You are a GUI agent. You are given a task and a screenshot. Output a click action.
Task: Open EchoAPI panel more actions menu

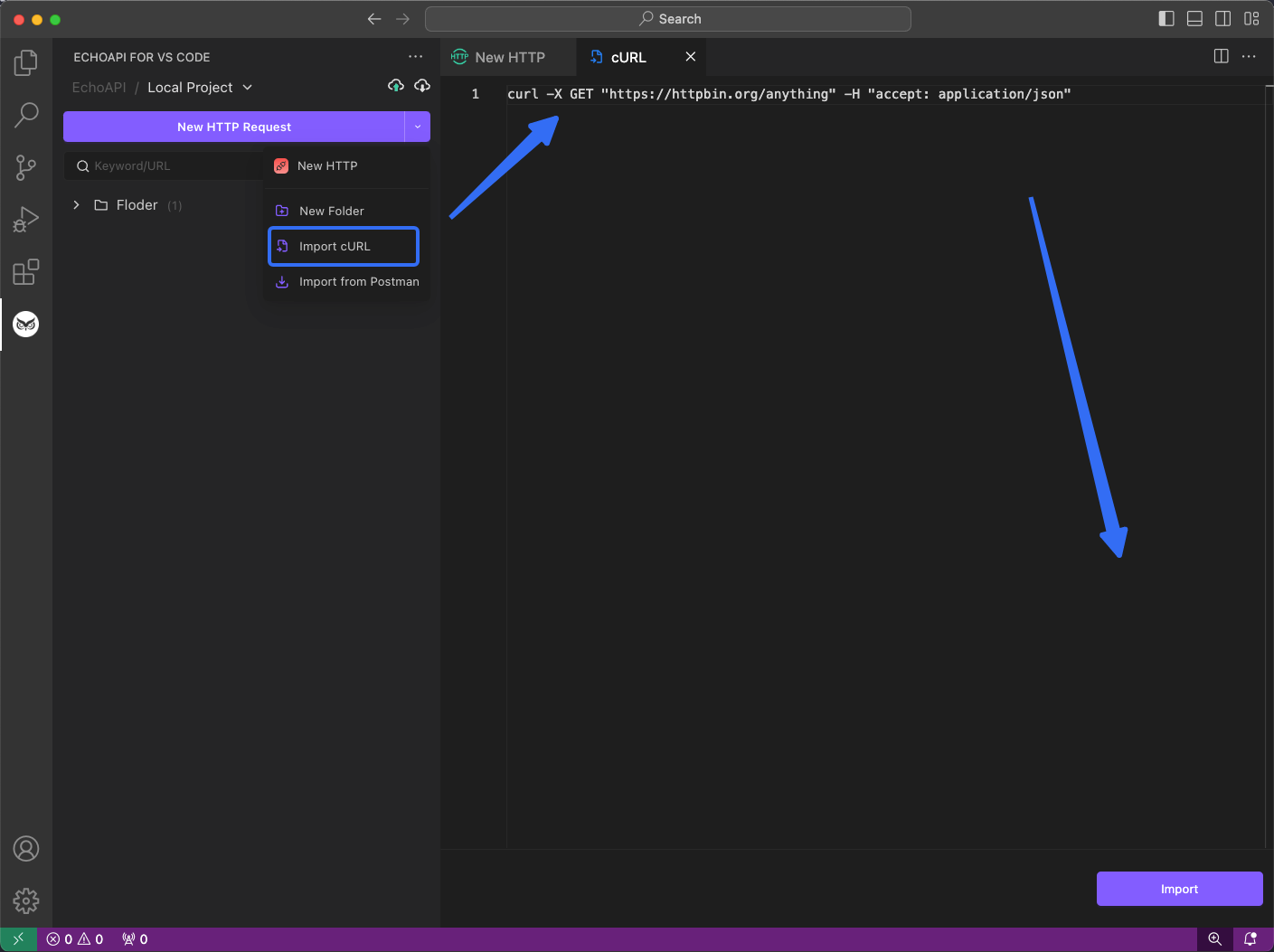point(415,56)
